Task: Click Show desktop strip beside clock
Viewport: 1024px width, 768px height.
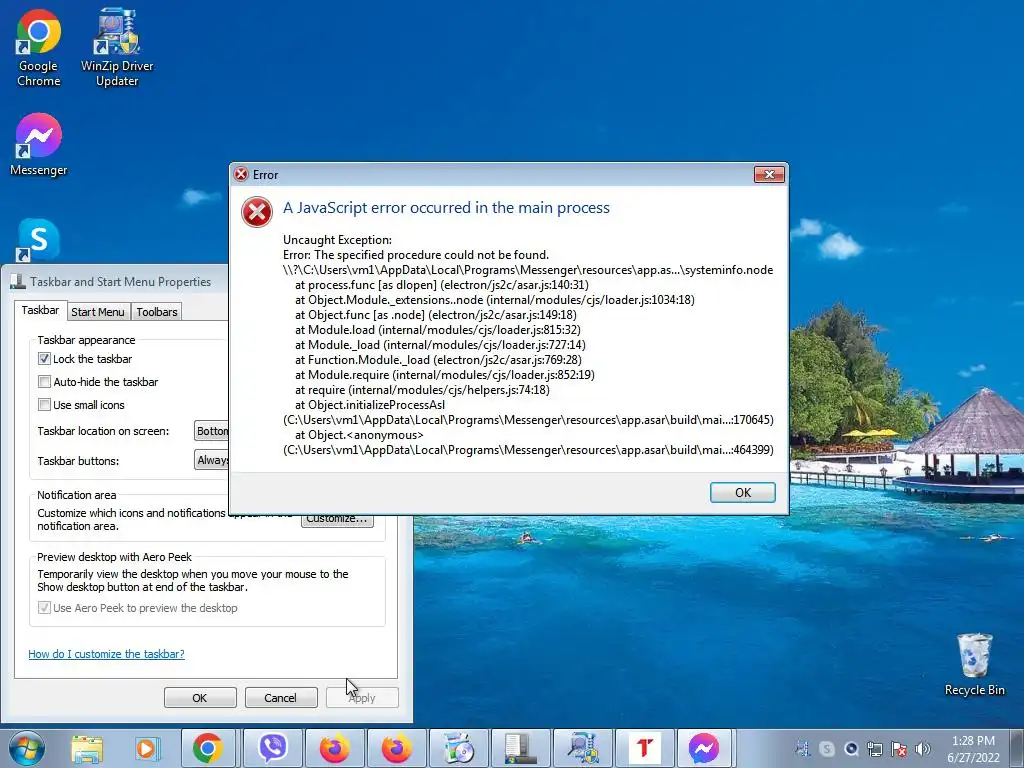Action: 1016,748
